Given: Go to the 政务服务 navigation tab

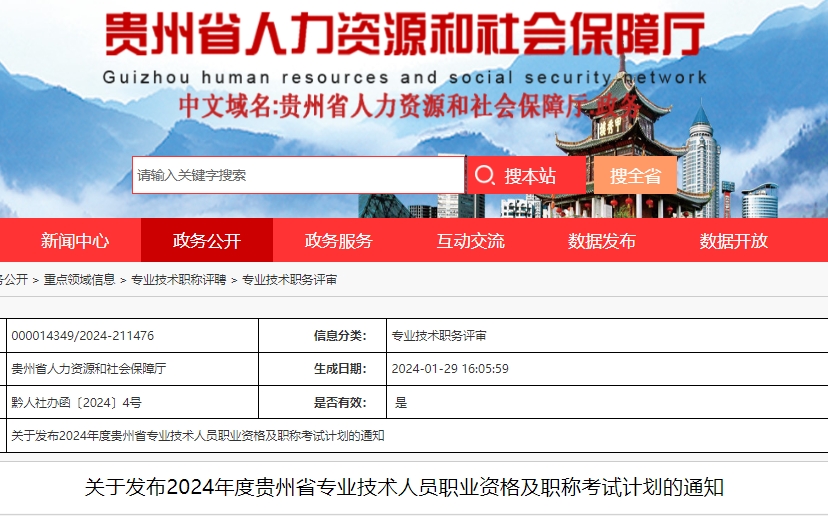Looking at the screenshot, I should click(339, 241).
